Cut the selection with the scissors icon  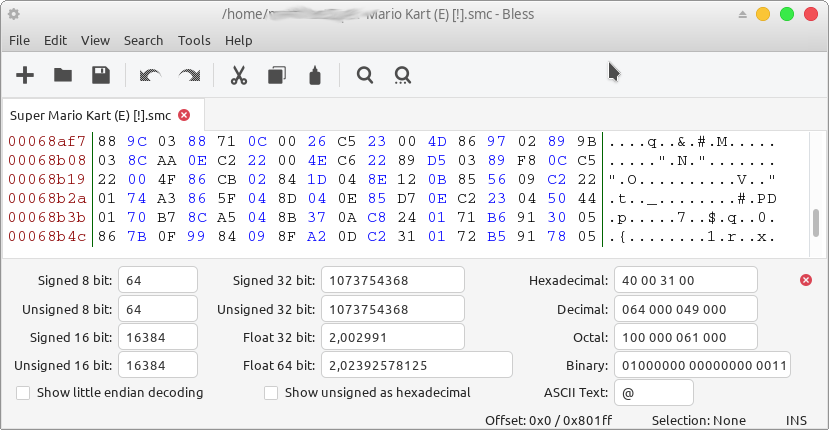[x=239, y=75]
